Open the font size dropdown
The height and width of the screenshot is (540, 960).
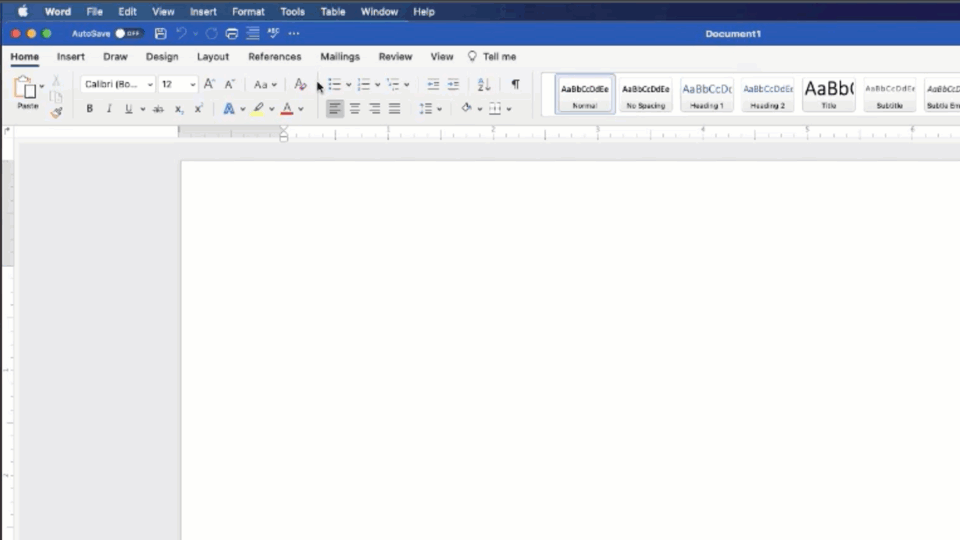coord(192,85)
